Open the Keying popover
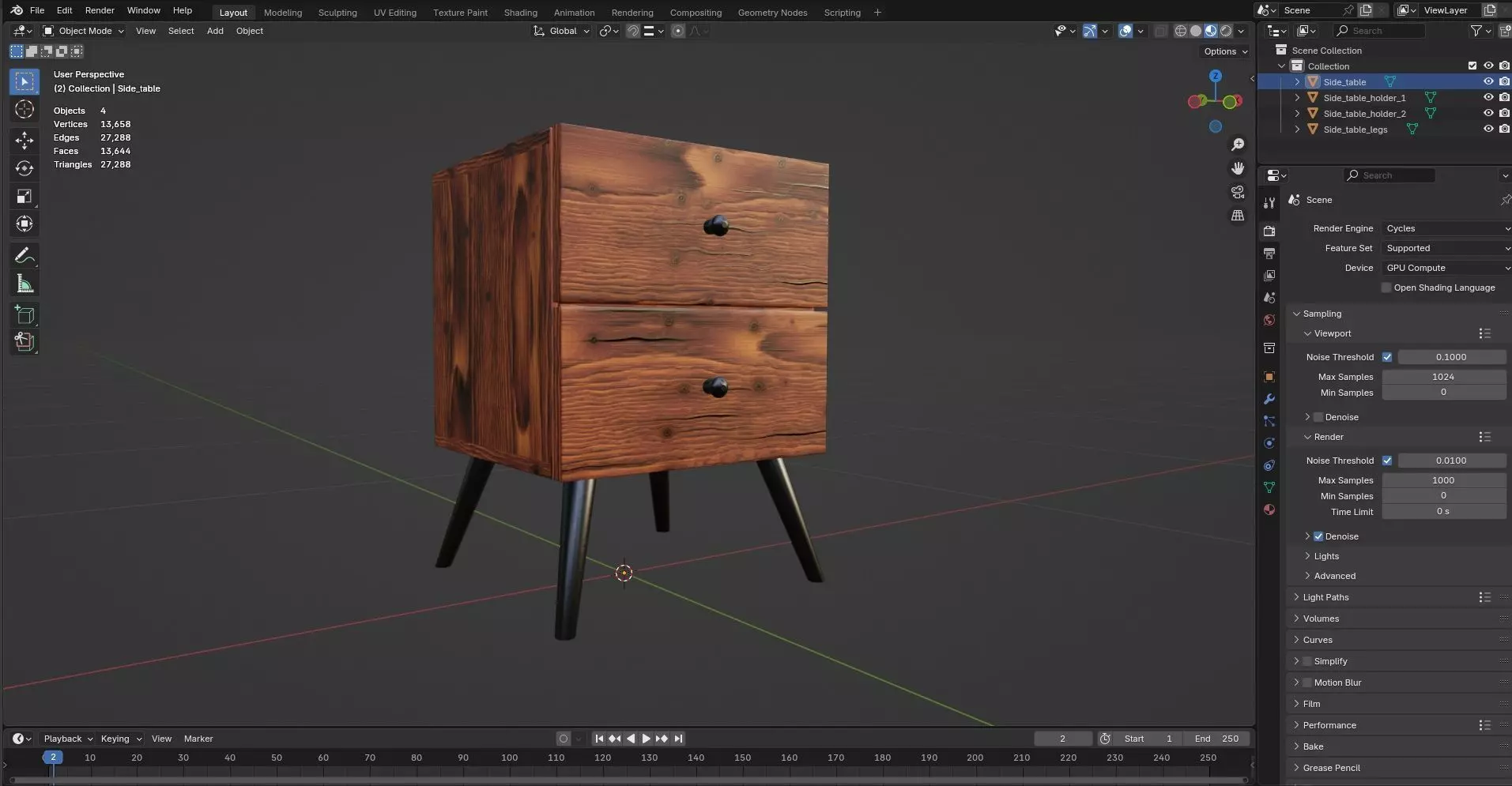The image size is (1512, 786). [x=120, y=739]
